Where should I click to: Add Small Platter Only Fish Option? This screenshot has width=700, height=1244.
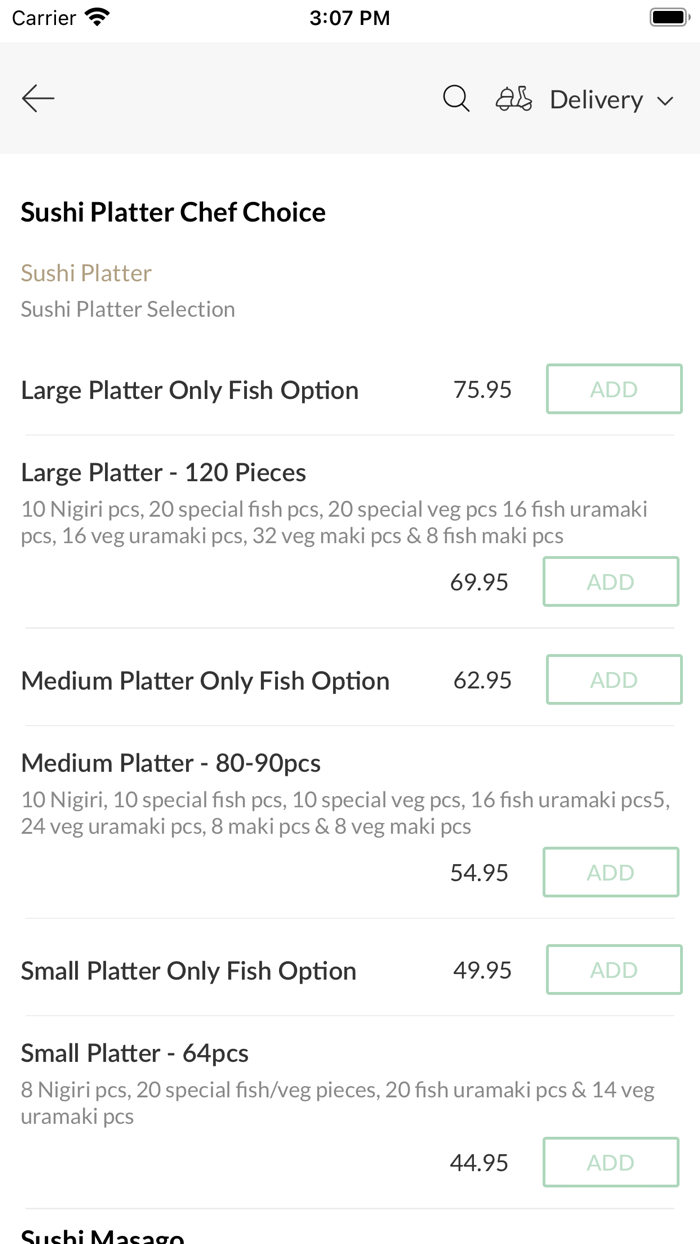[x=614, y=970]
